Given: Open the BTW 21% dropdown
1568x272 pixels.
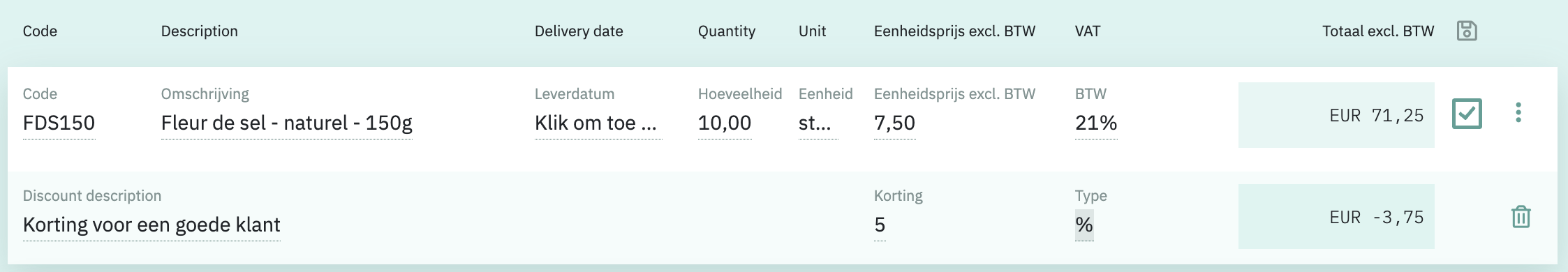Looking at the screenshot, I should point(1096,123).
